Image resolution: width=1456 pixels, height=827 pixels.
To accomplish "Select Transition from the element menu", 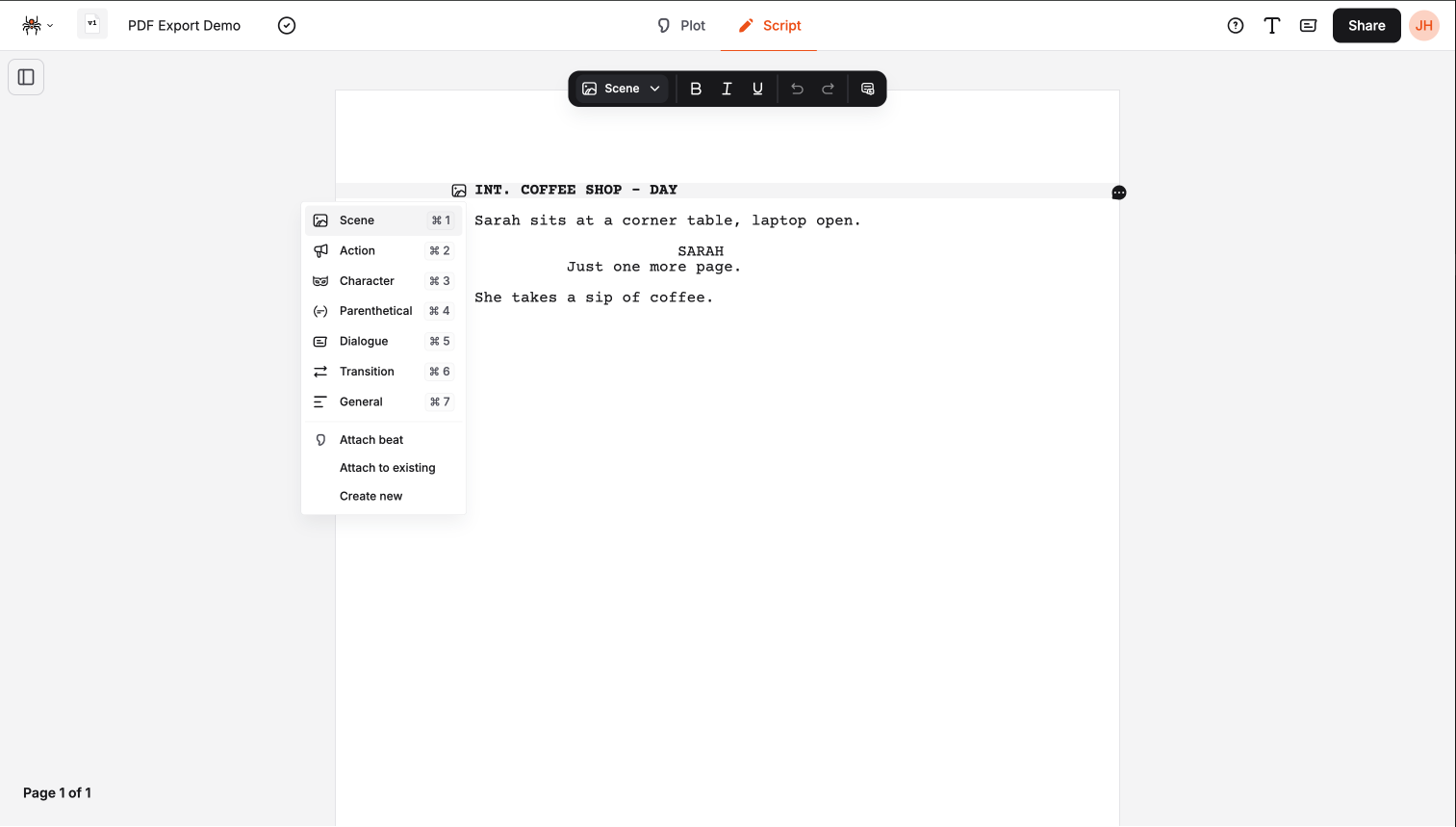I will pyautogui.click(x=367, y=371).
